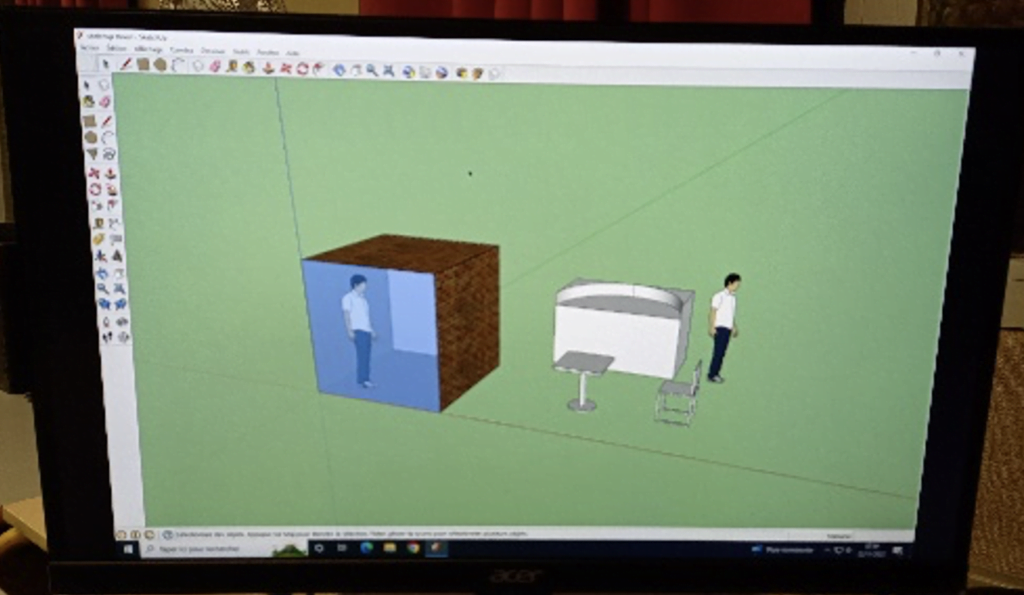Screen dimensions: 1024x595
Task: Activate the Move tool in top toolbar
Action: (285, 68)
